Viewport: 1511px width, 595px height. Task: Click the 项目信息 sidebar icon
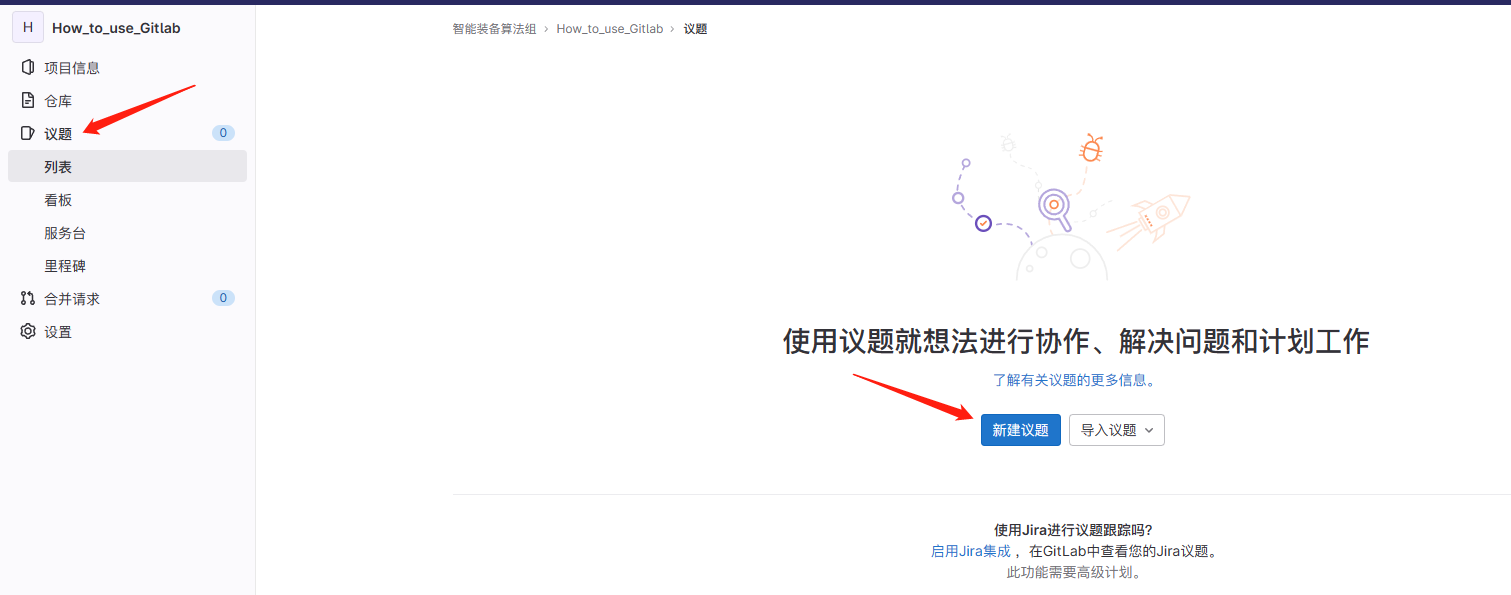[x=28, y=68]
